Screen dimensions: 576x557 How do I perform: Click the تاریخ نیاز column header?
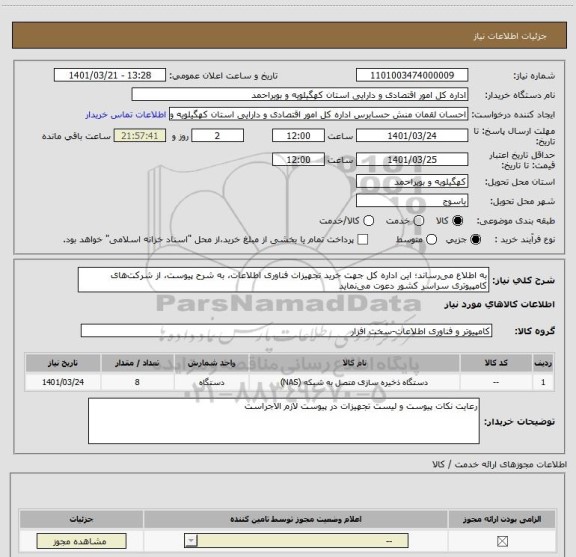tap(63, 363)
